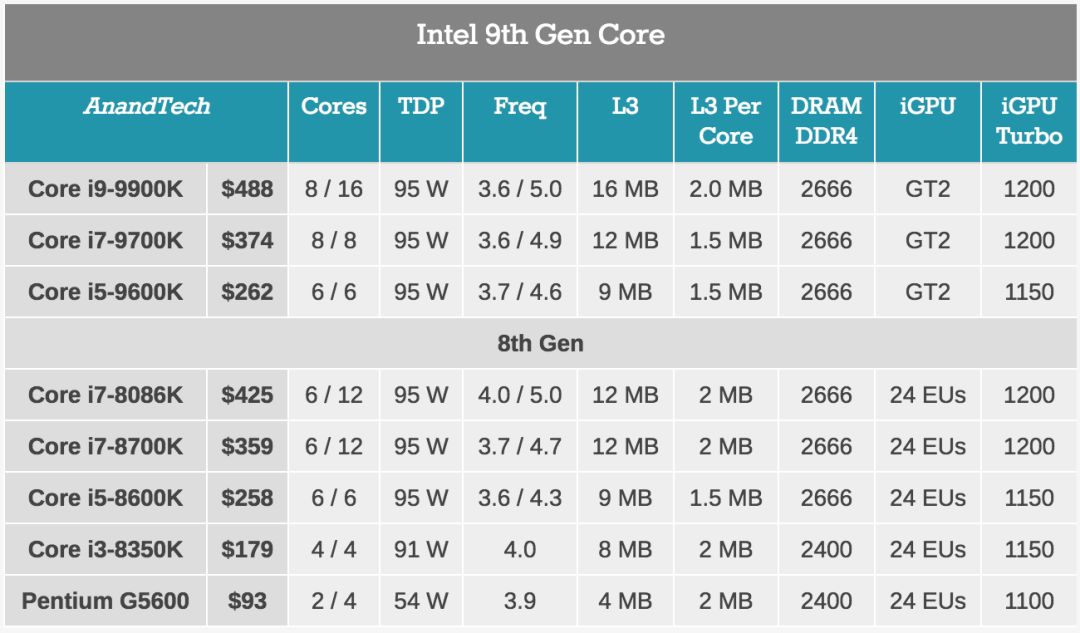Click the Core i5-9600K row label
The image size is (1080, 633).
click(x=106, y=293)
